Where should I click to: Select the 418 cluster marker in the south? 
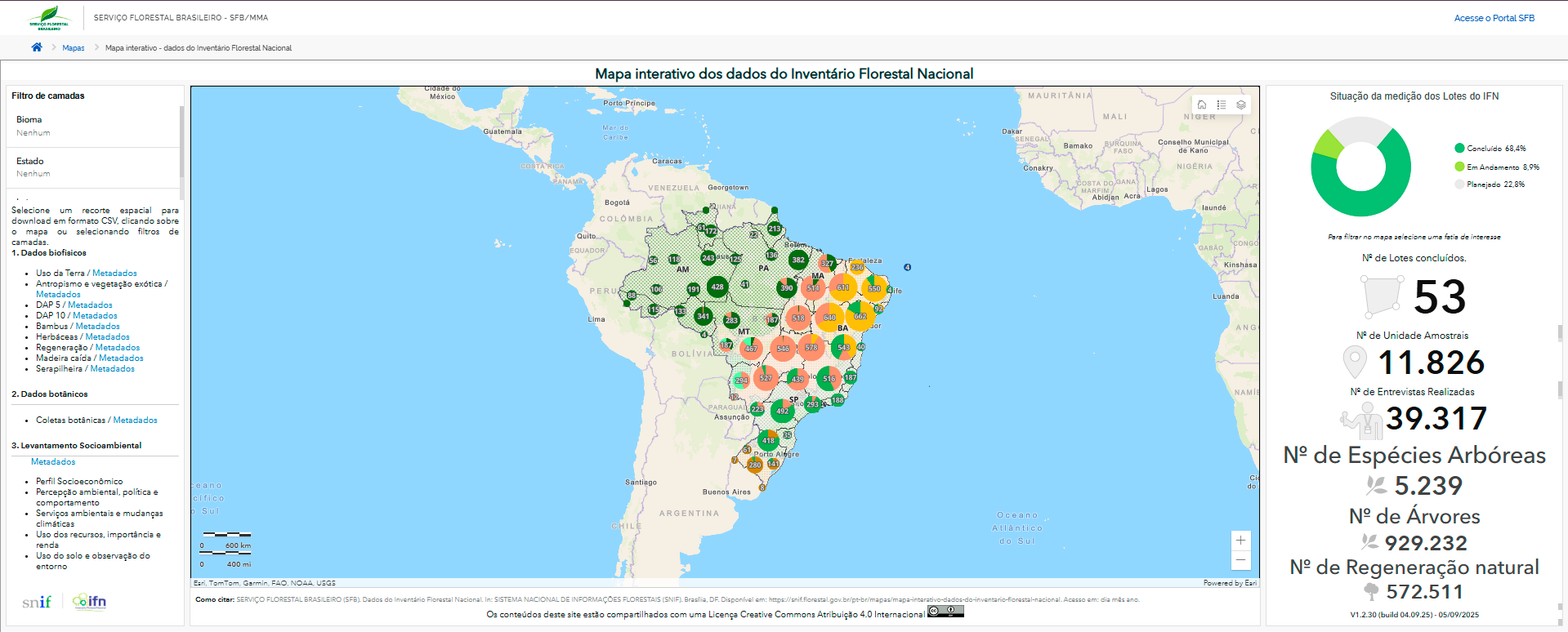(x=768, y=440)
